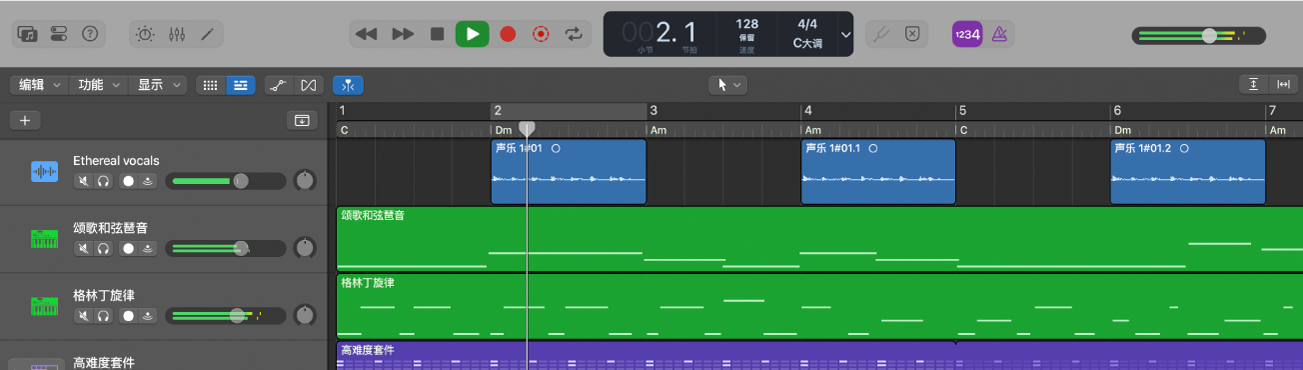
Task: Open the 编辑 dropdown menu
Action: point(39,85)
